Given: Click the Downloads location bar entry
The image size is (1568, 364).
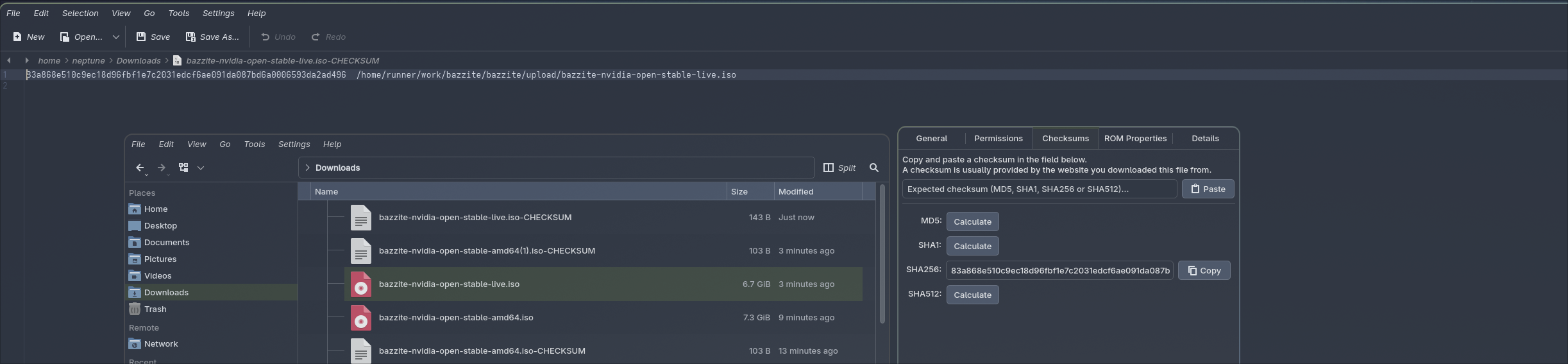Looking at the screenshot, I should (x=338, y=168).
